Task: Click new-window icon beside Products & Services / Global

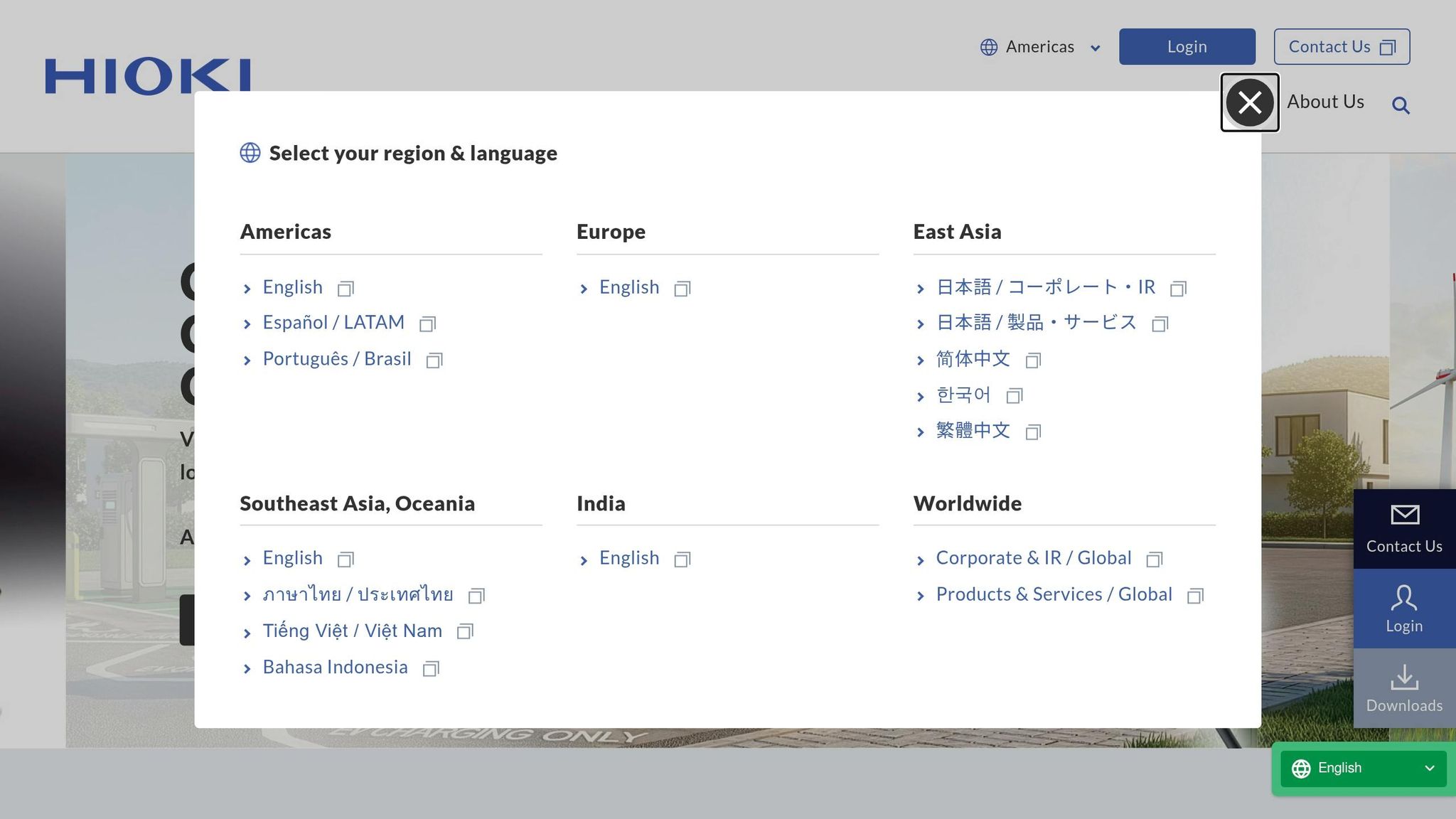Action: click(x=1196, y=596)
